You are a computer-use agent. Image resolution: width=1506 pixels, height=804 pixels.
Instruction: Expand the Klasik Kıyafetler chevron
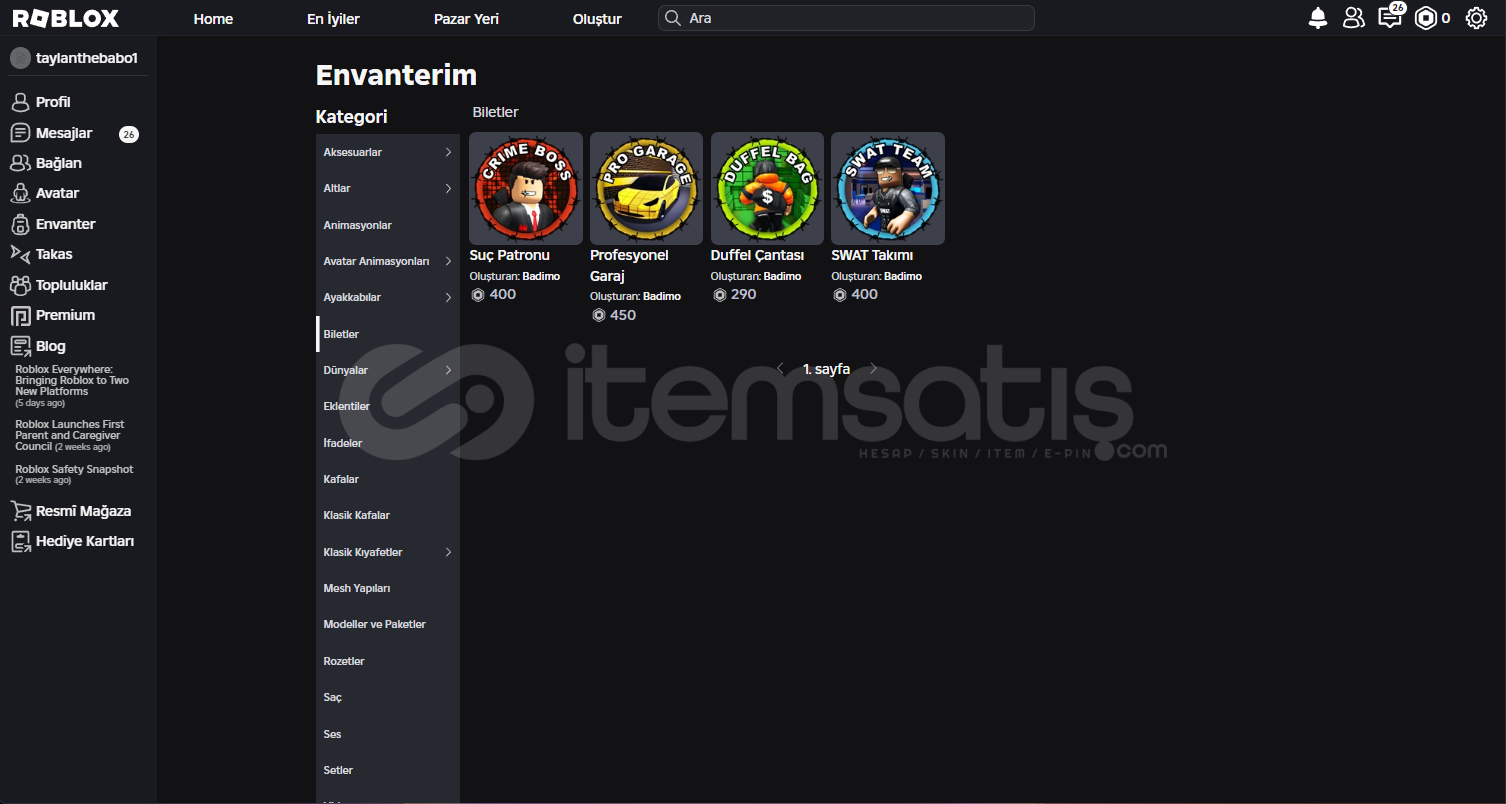coord(448,552)
